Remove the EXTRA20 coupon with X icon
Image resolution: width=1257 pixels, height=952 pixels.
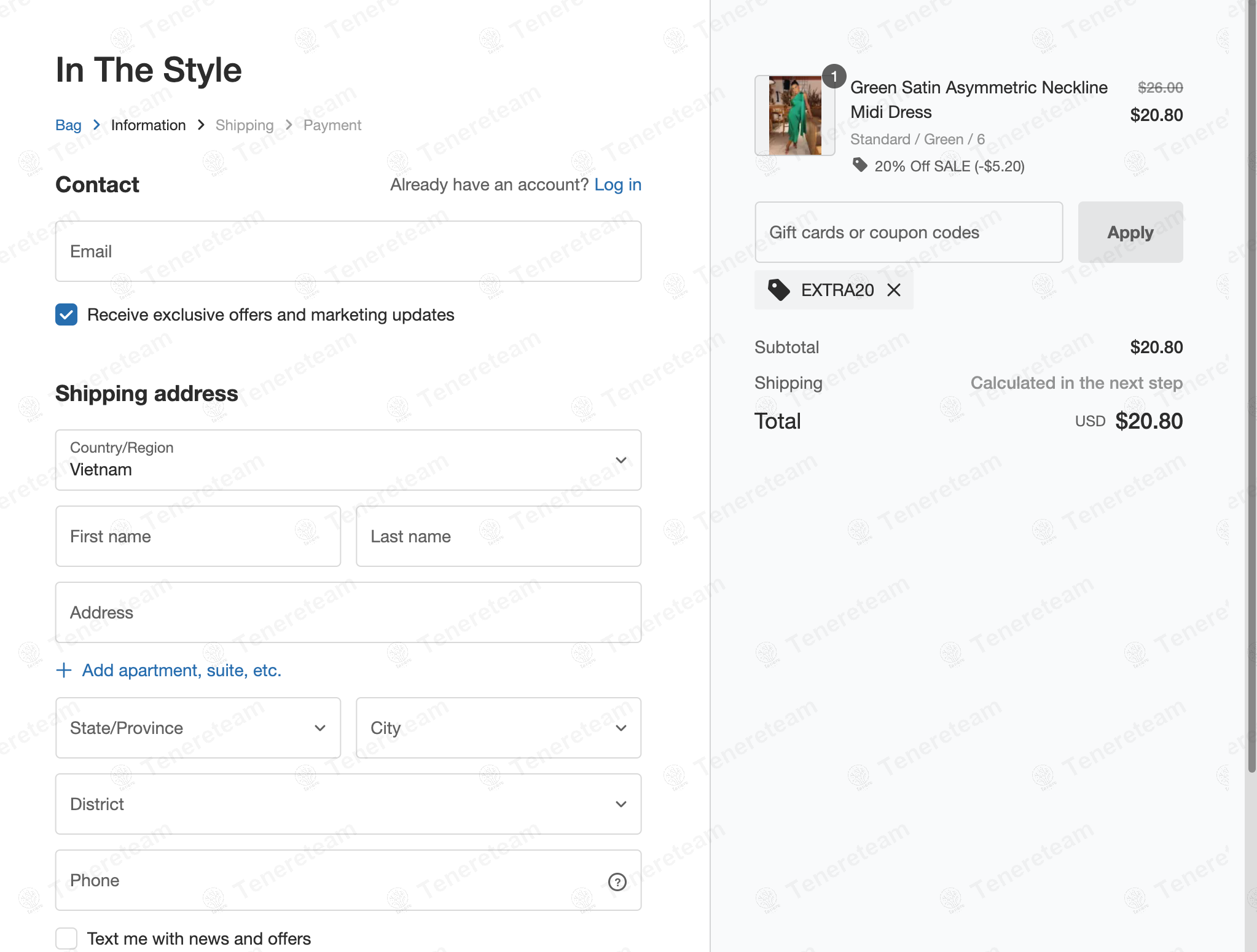[x=894, y=290]
